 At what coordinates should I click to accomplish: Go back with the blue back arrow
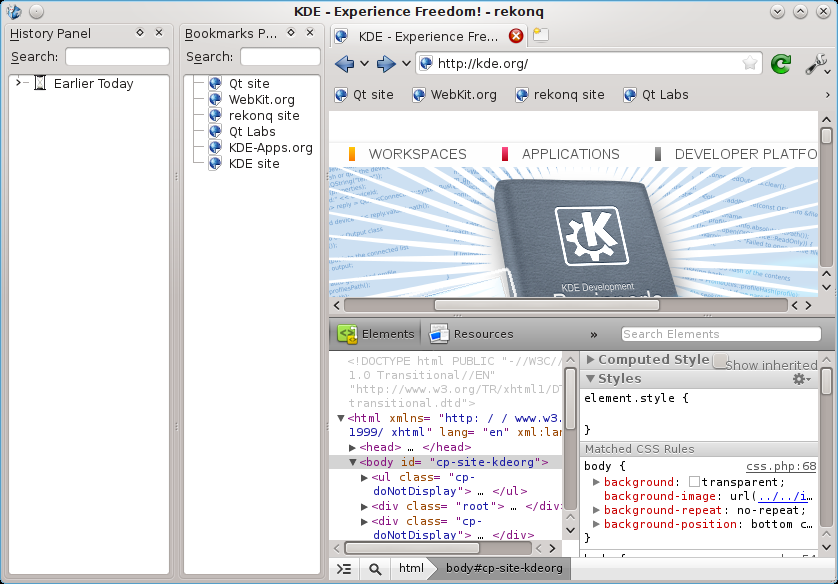click(x=345, y=64)
